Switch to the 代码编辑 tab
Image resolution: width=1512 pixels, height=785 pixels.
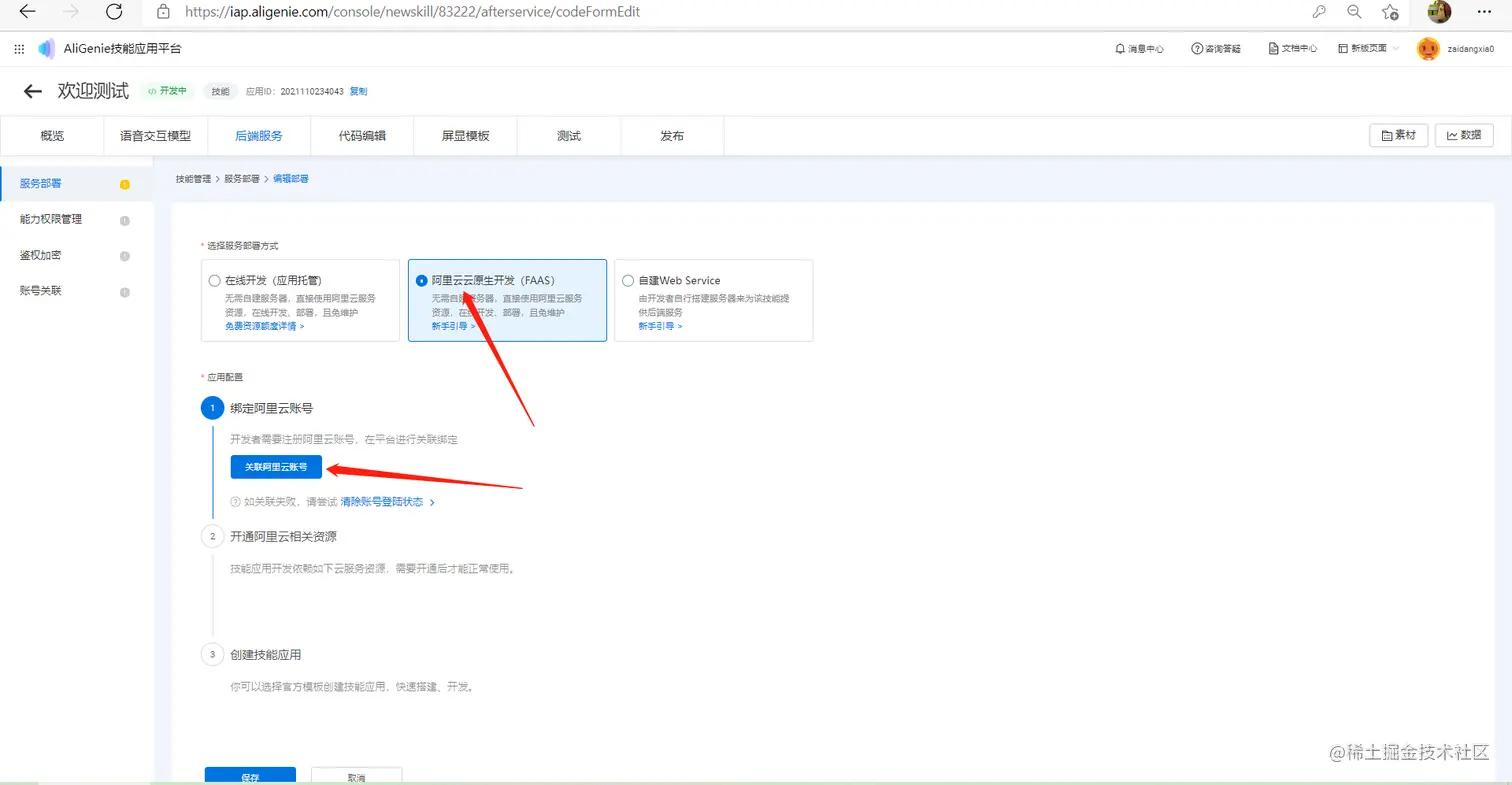coord(362,136)
